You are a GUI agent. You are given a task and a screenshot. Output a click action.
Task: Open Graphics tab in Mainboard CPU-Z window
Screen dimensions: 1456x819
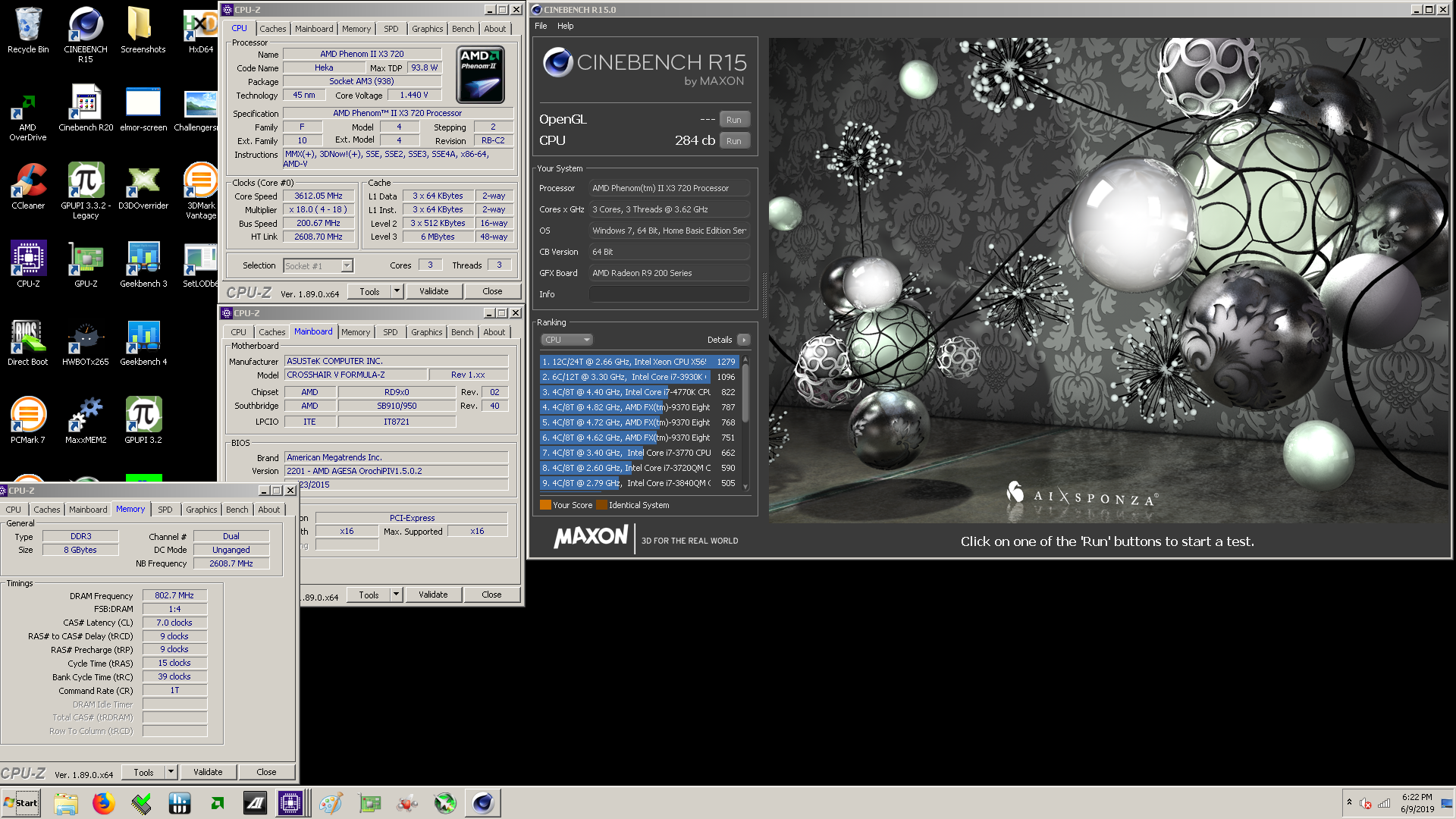click(426, 332)
